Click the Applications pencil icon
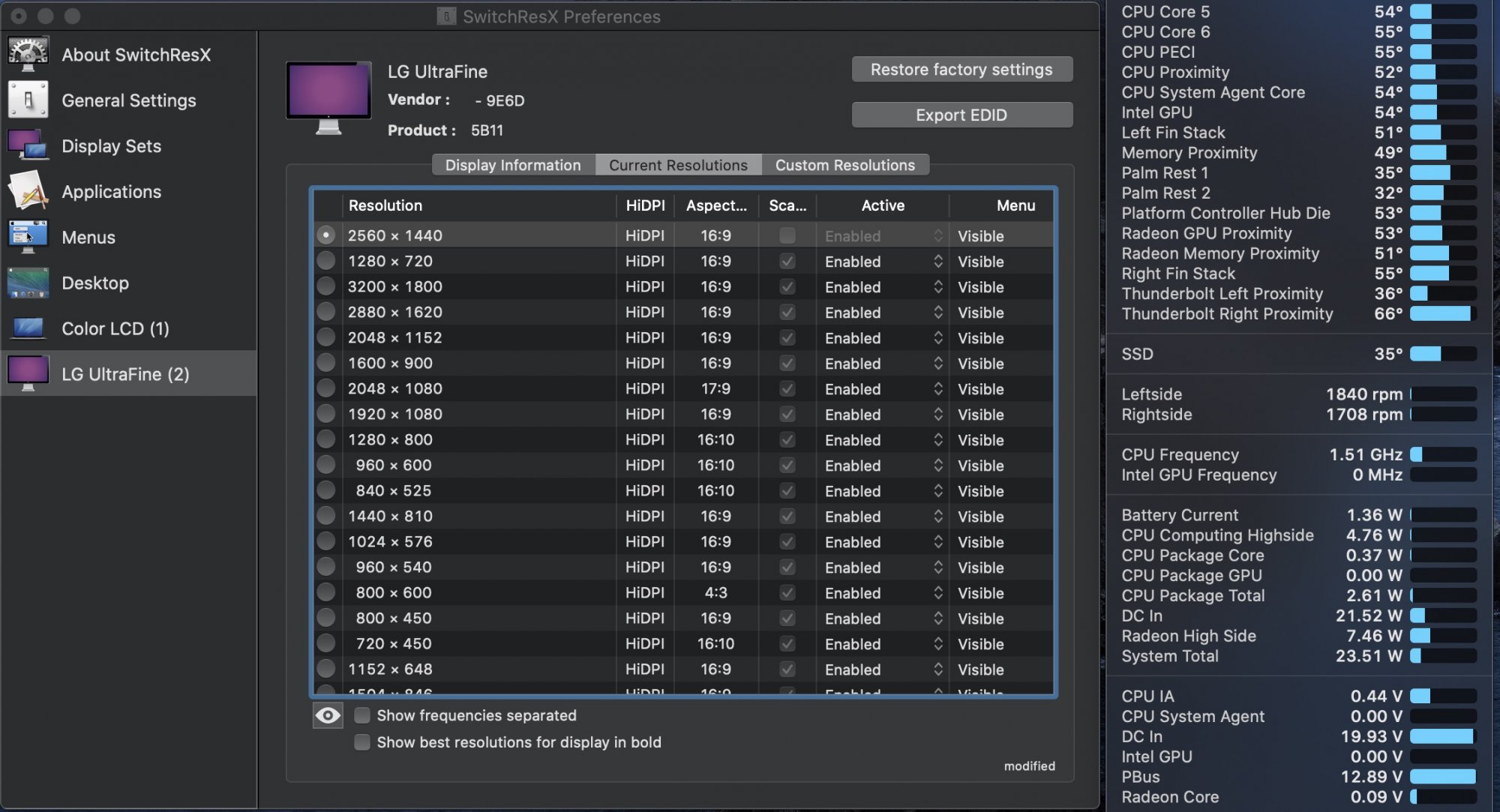This screenshot has width=1500, height=812. tap(28, 191)
